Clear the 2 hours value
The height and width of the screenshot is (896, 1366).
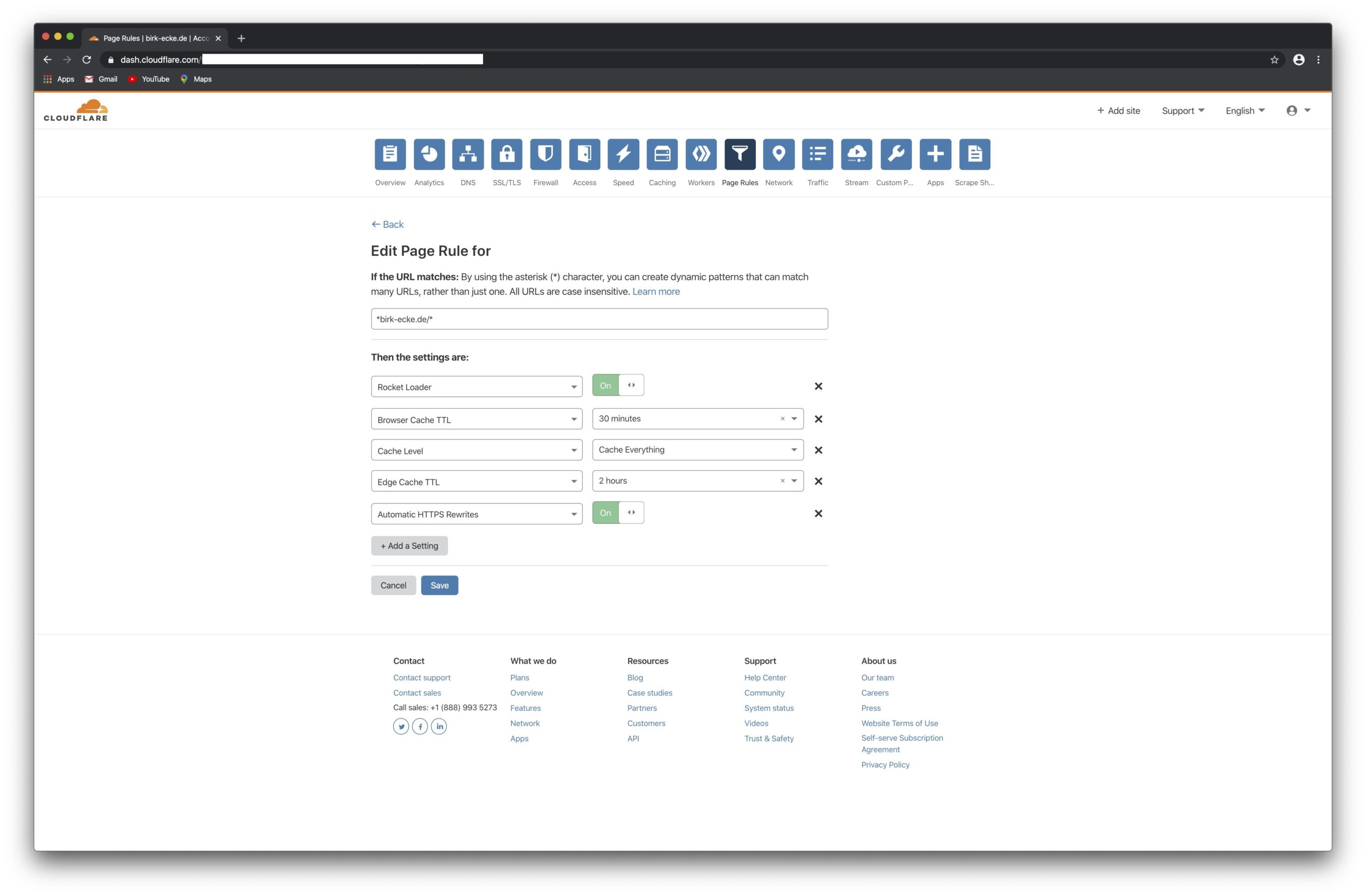(x=782, y=481)
